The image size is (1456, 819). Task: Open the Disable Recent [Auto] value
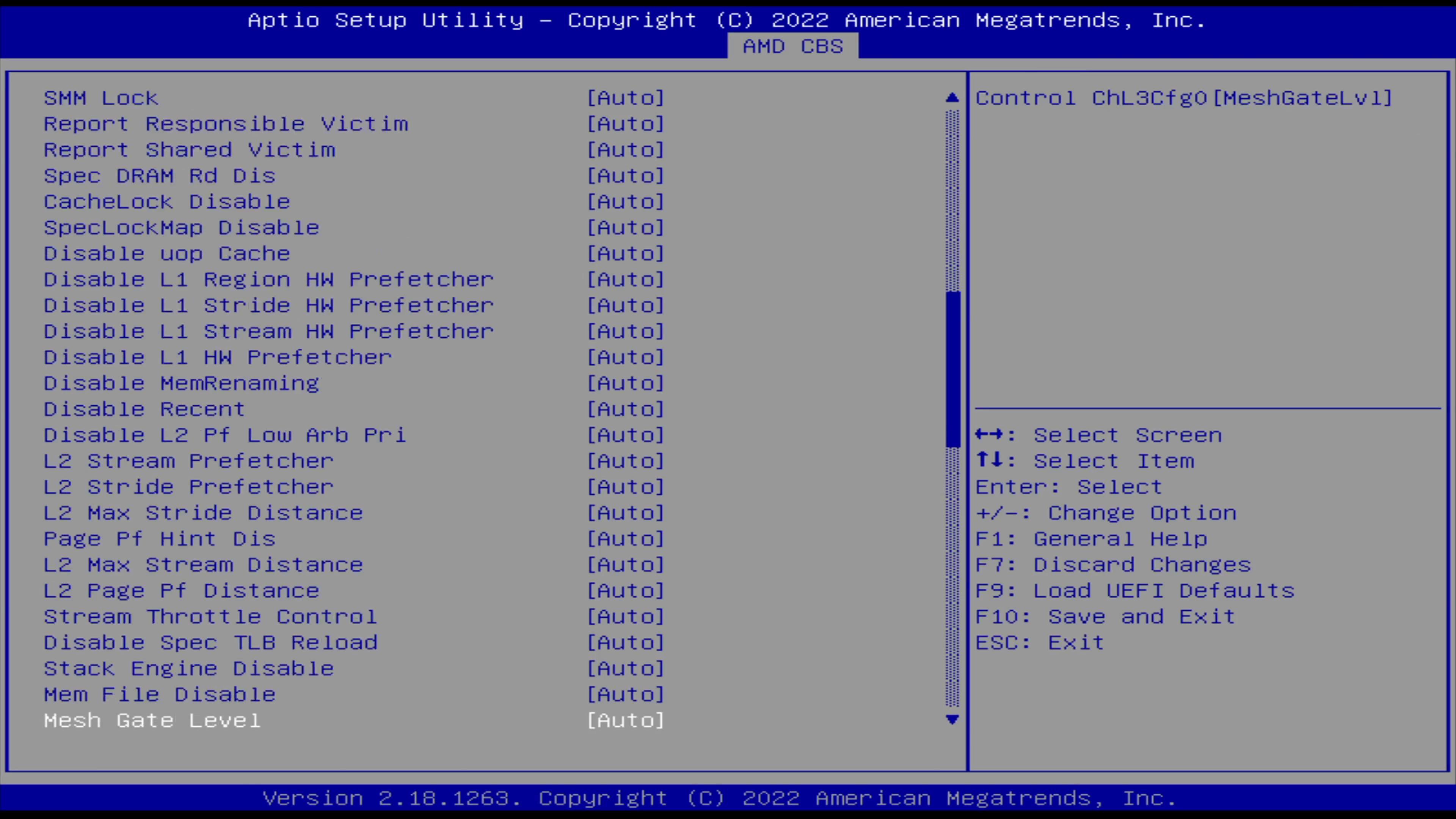626,409
